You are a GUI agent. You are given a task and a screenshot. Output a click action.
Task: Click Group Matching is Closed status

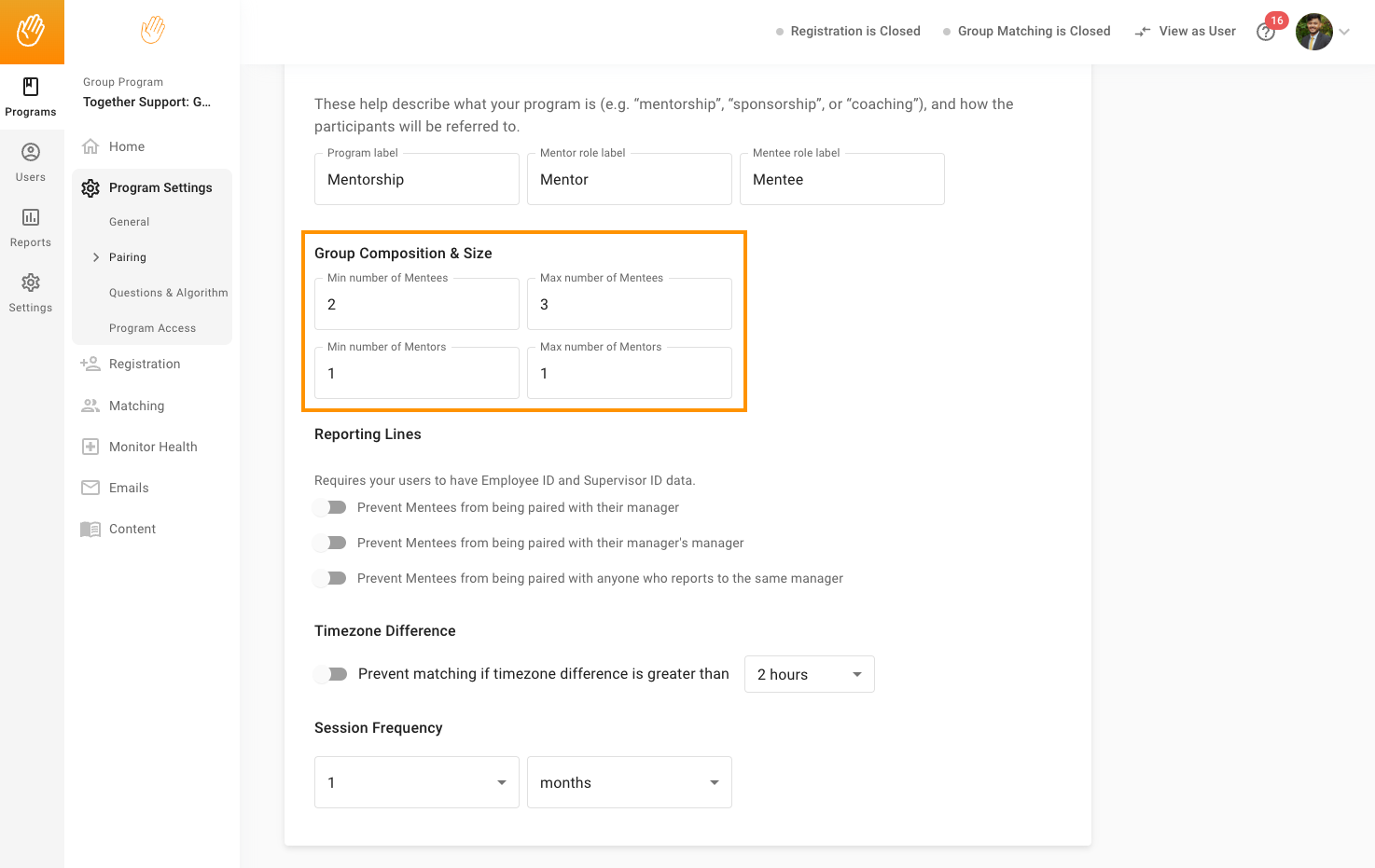click(1035, 31)
